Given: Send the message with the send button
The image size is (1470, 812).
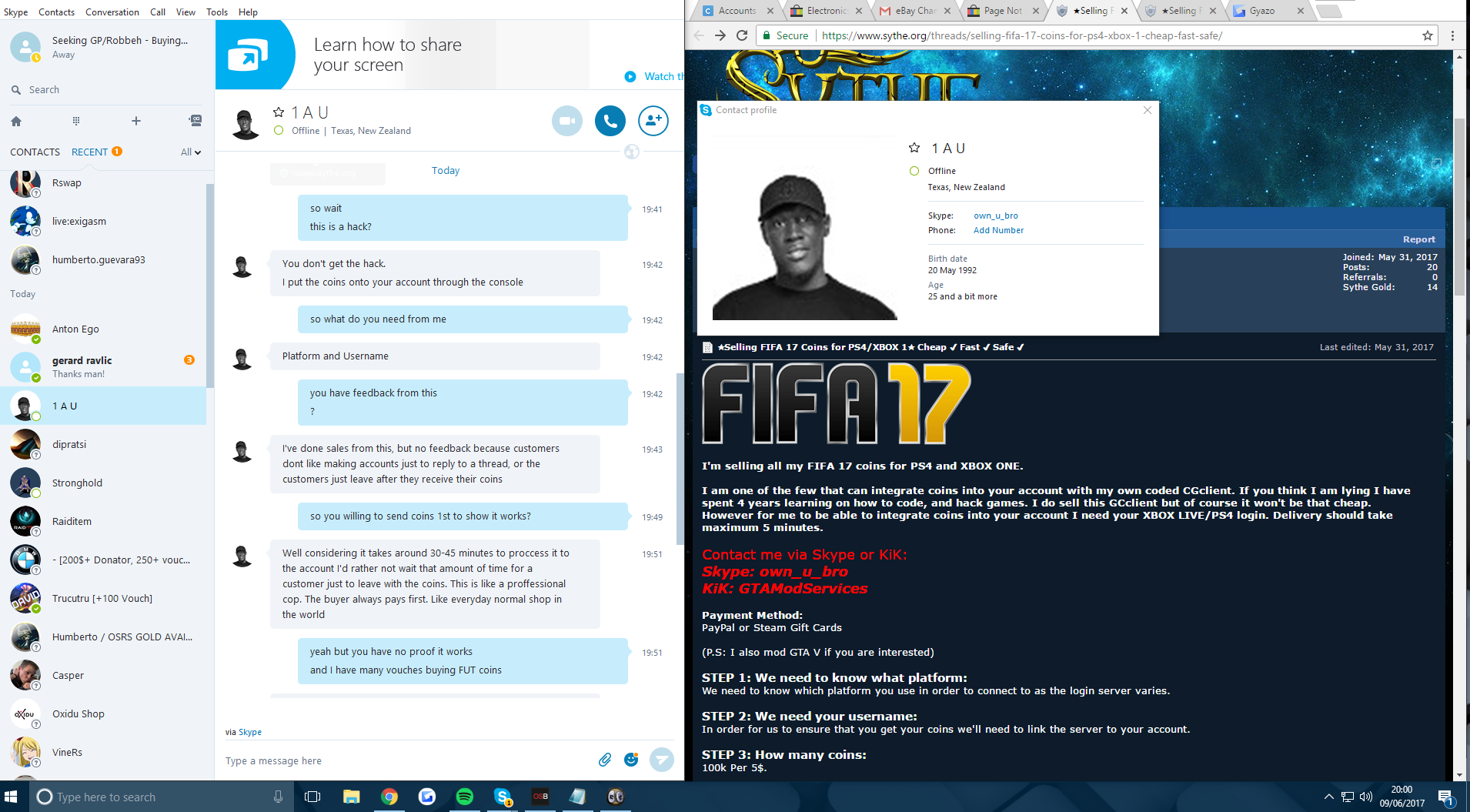Looking at the screenshot, I should click(x=662, y=760).
